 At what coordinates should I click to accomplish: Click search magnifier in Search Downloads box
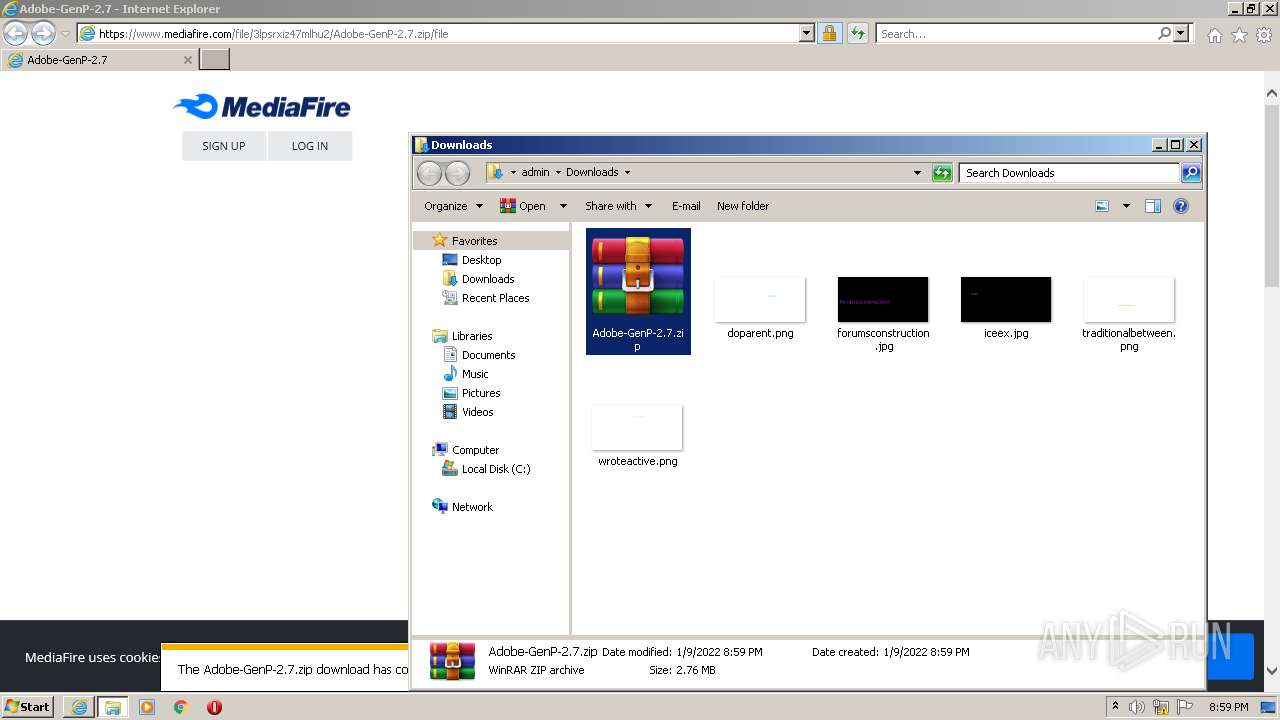1190,173
